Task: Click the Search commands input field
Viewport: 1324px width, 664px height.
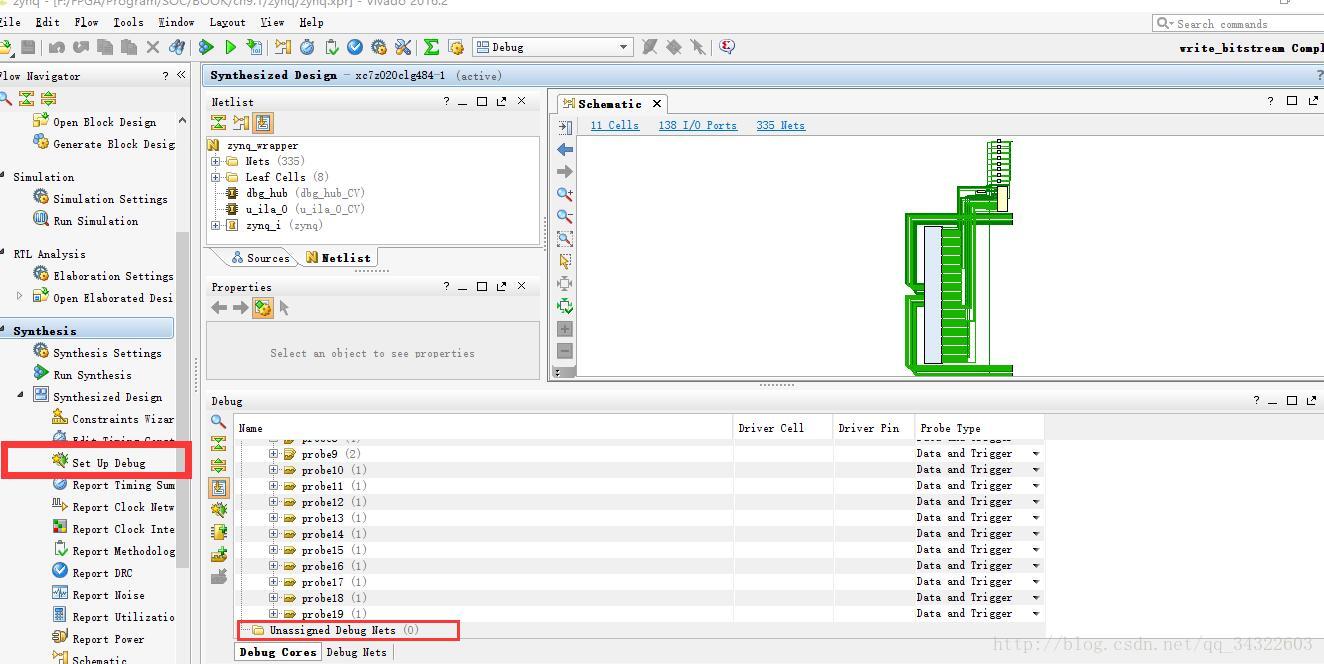Action: pos(1238,23)
